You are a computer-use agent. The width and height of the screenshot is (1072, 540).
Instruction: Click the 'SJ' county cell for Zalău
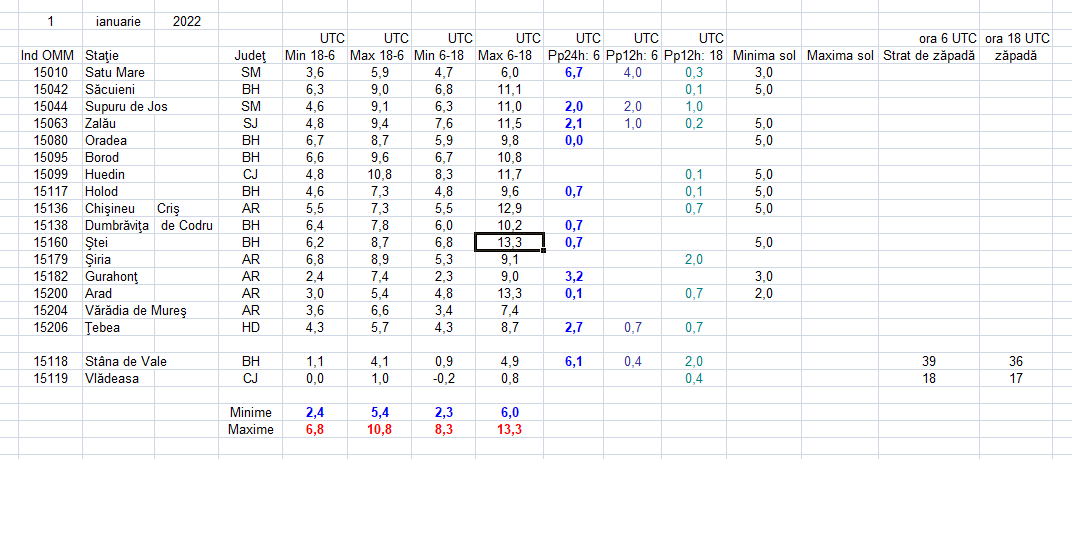tap(250, 124)
